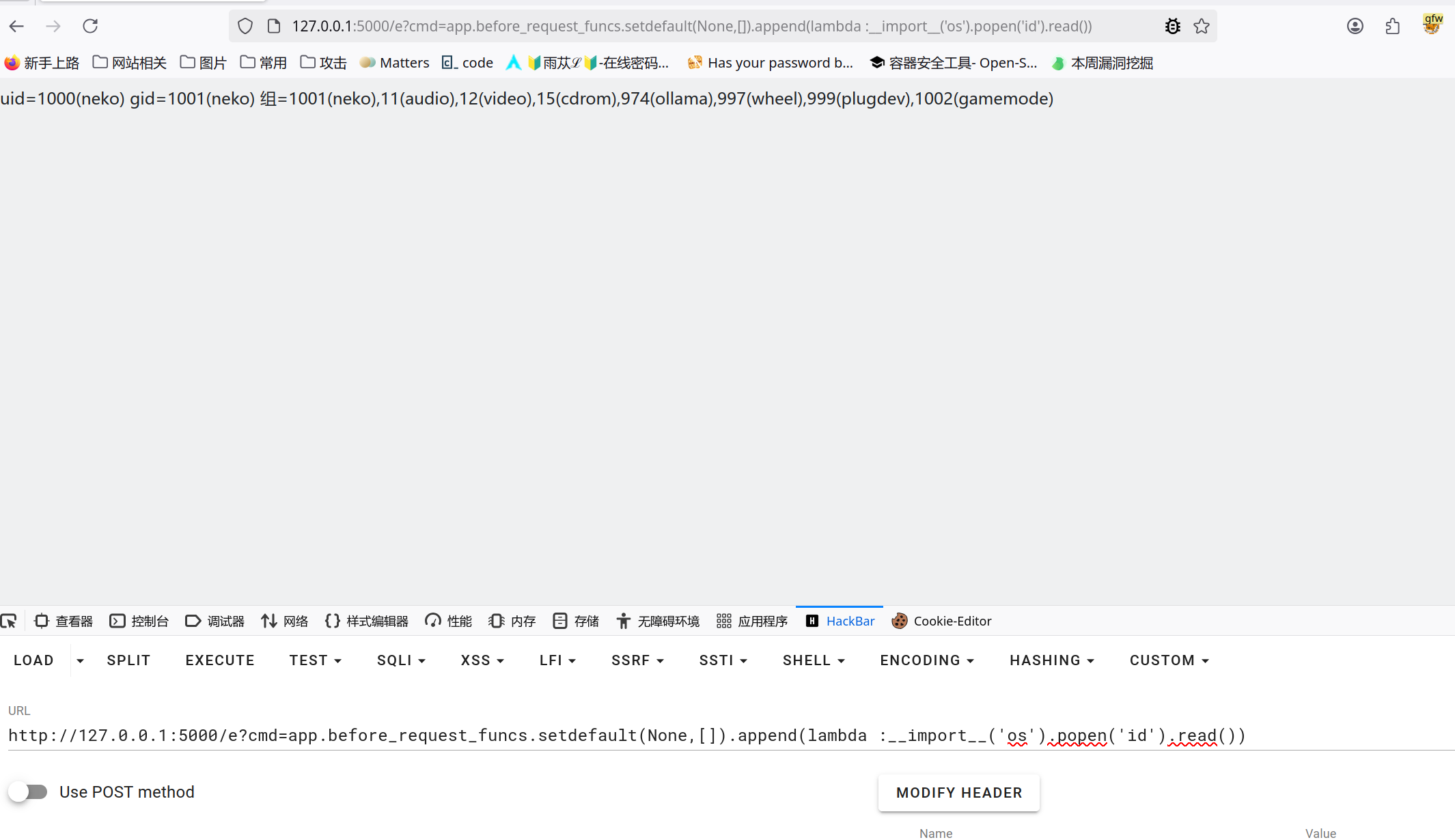The height and width of the screenshot is (840, 1455).
Task: Bookmark page with the star icon
Action: tap(1202, 26)
